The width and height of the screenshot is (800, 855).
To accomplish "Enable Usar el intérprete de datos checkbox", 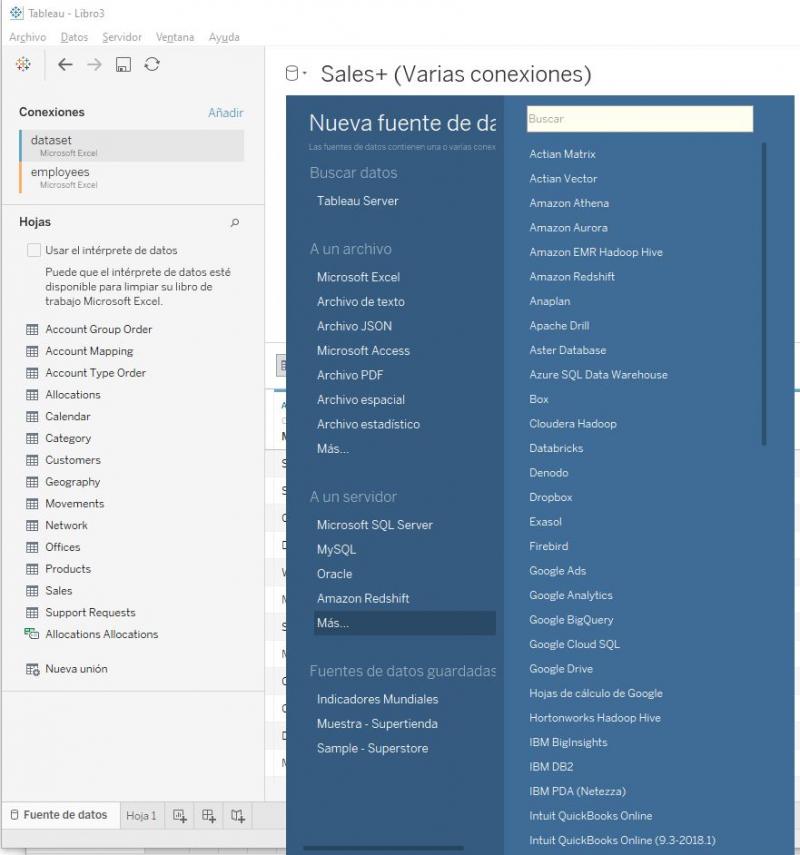I will pos(34,250).
